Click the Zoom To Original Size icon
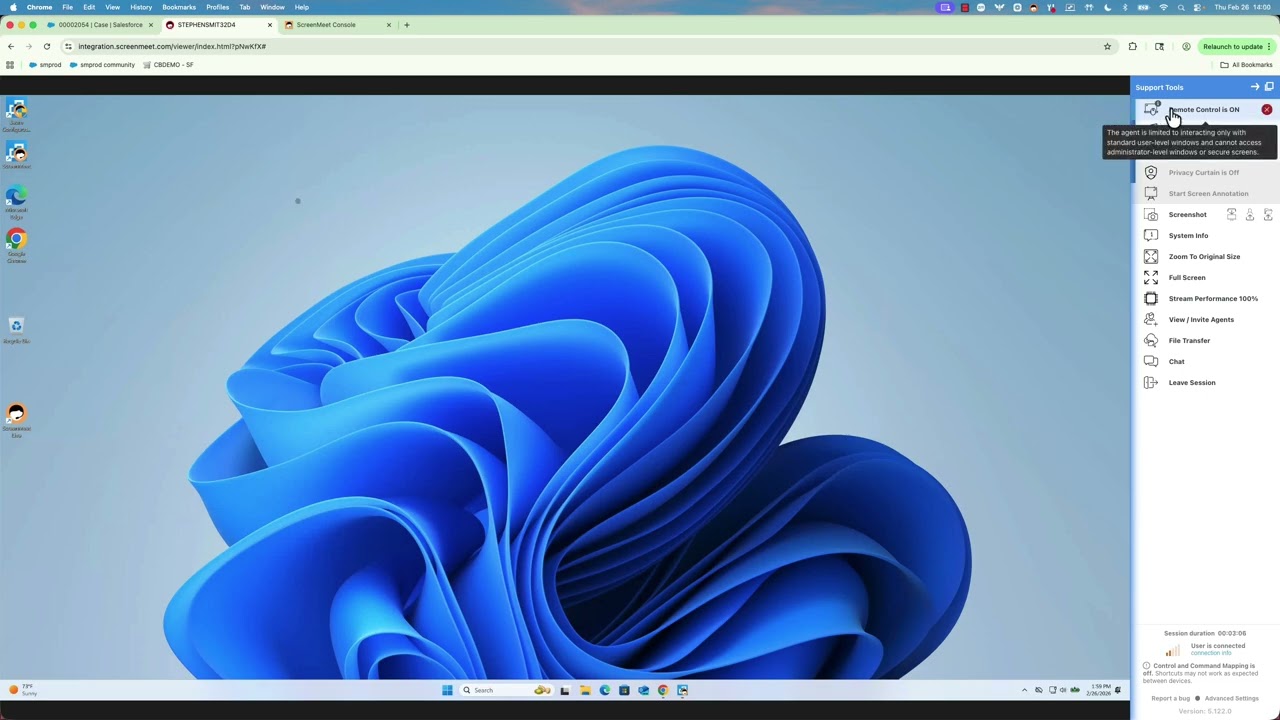This screenshot has height=720, width=1280. [1151, 256]
